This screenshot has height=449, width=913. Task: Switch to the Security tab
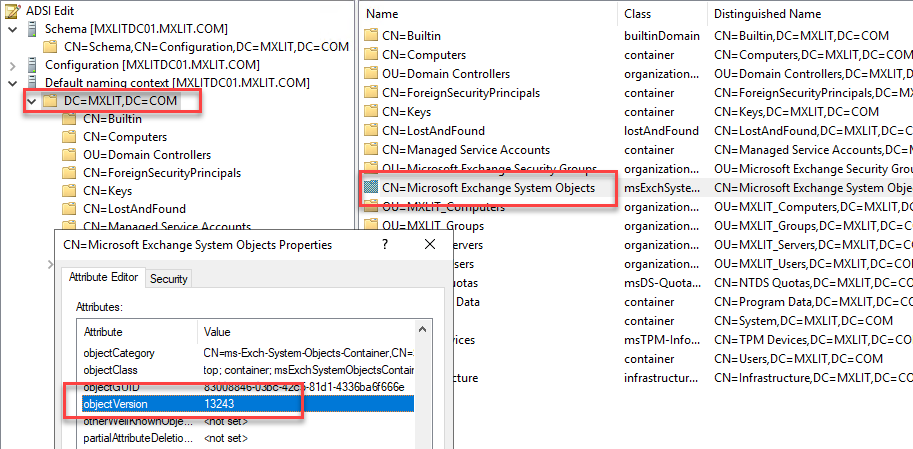tap(168, 279)
